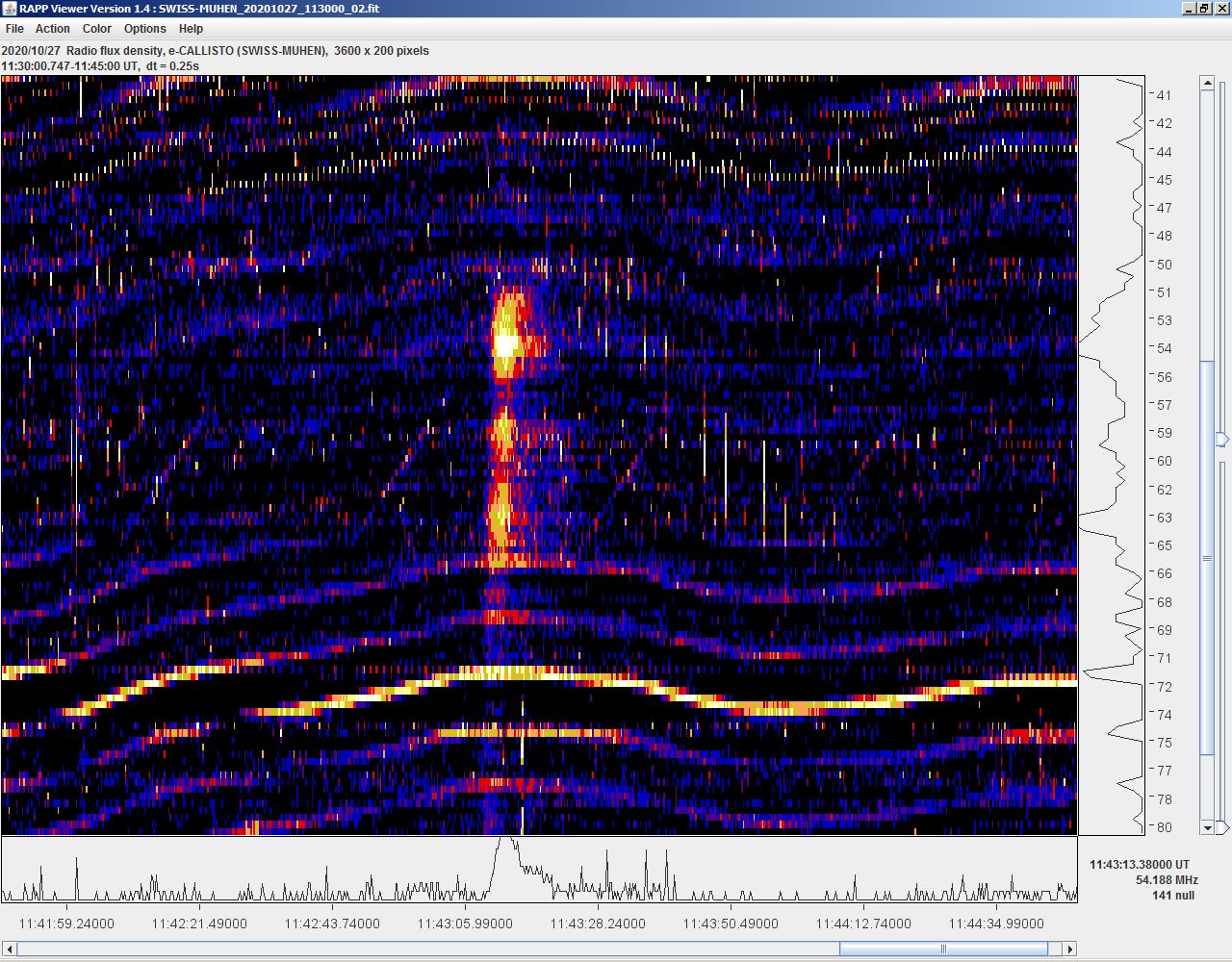Click the 80 frequency axis label
This screenshot has height=962, width=1232.
[x=1165, y=827]
